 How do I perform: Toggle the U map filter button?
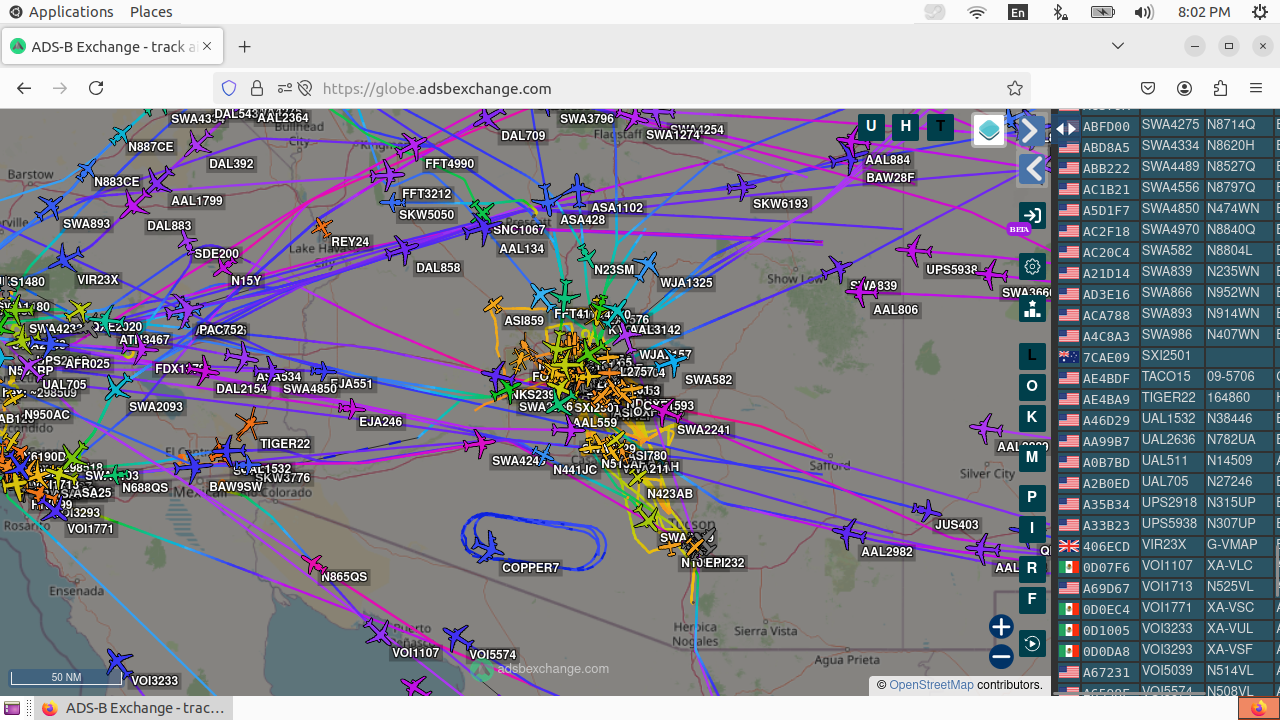pos(871,126)
